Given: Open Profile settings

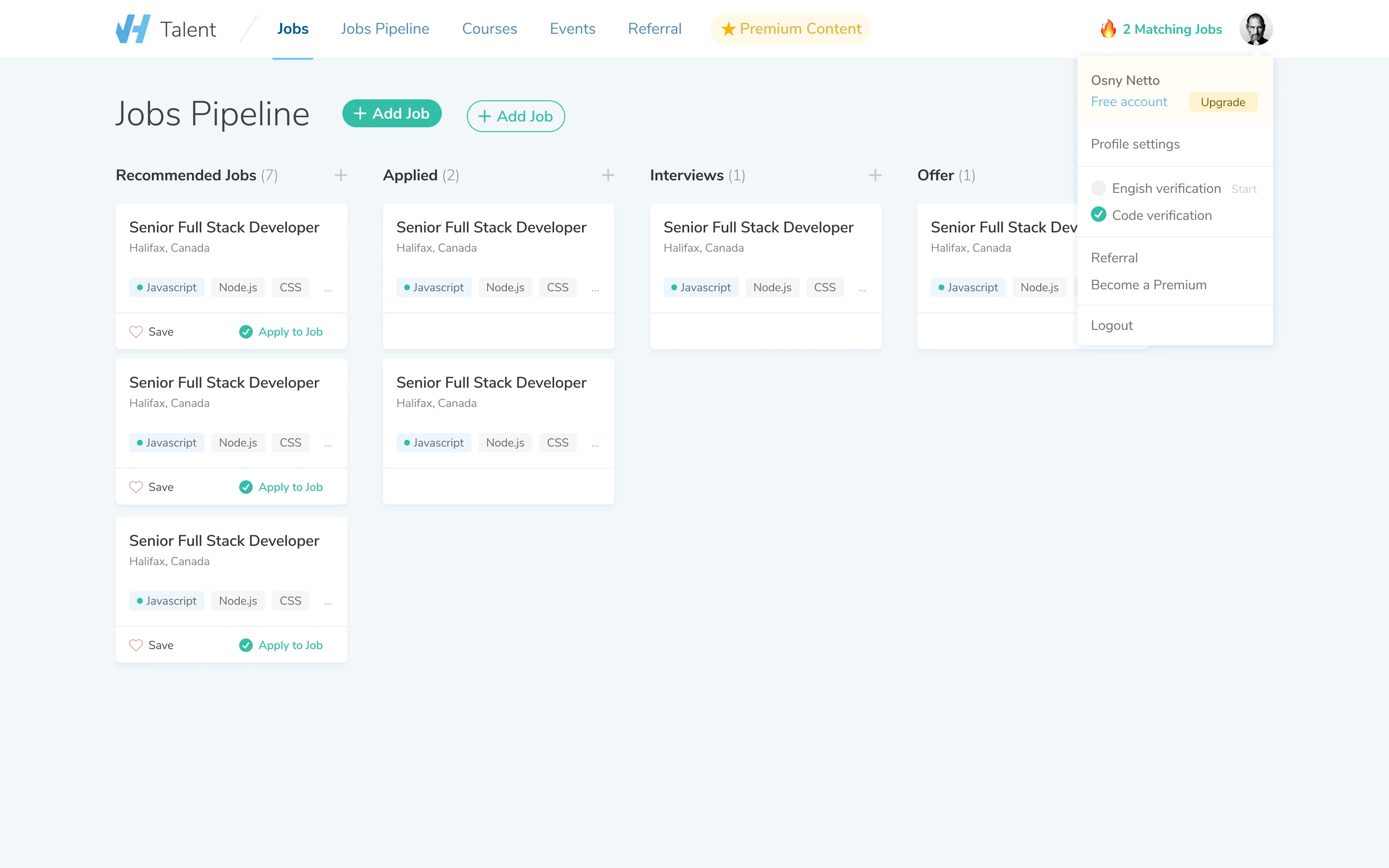Looking at the screenshot, I should pos(1135,144).
